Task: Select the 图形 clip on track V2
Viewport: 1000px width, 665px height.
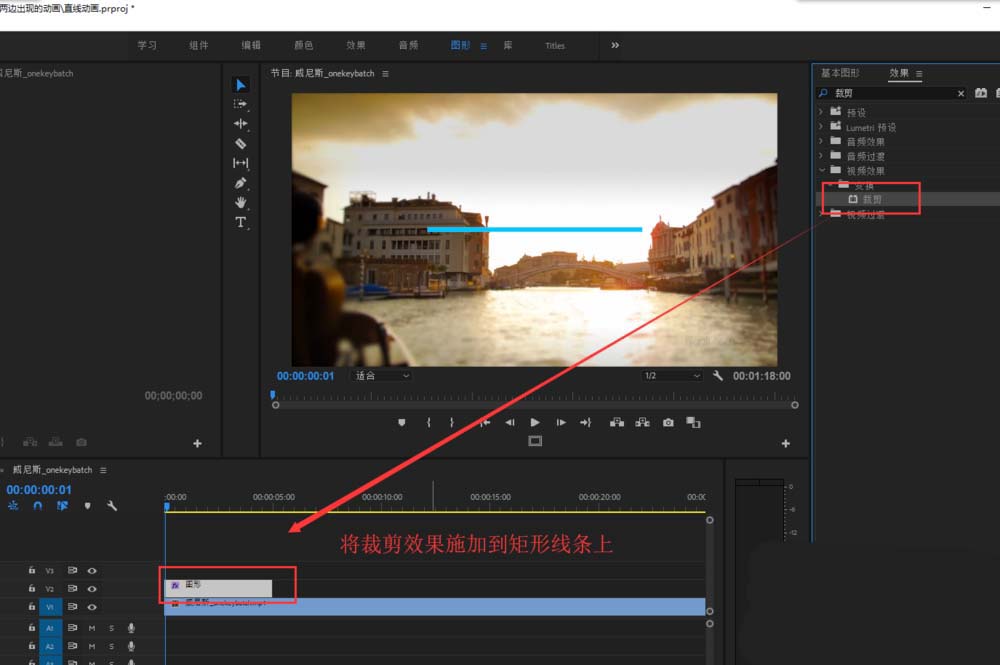Action: (220, 585)
